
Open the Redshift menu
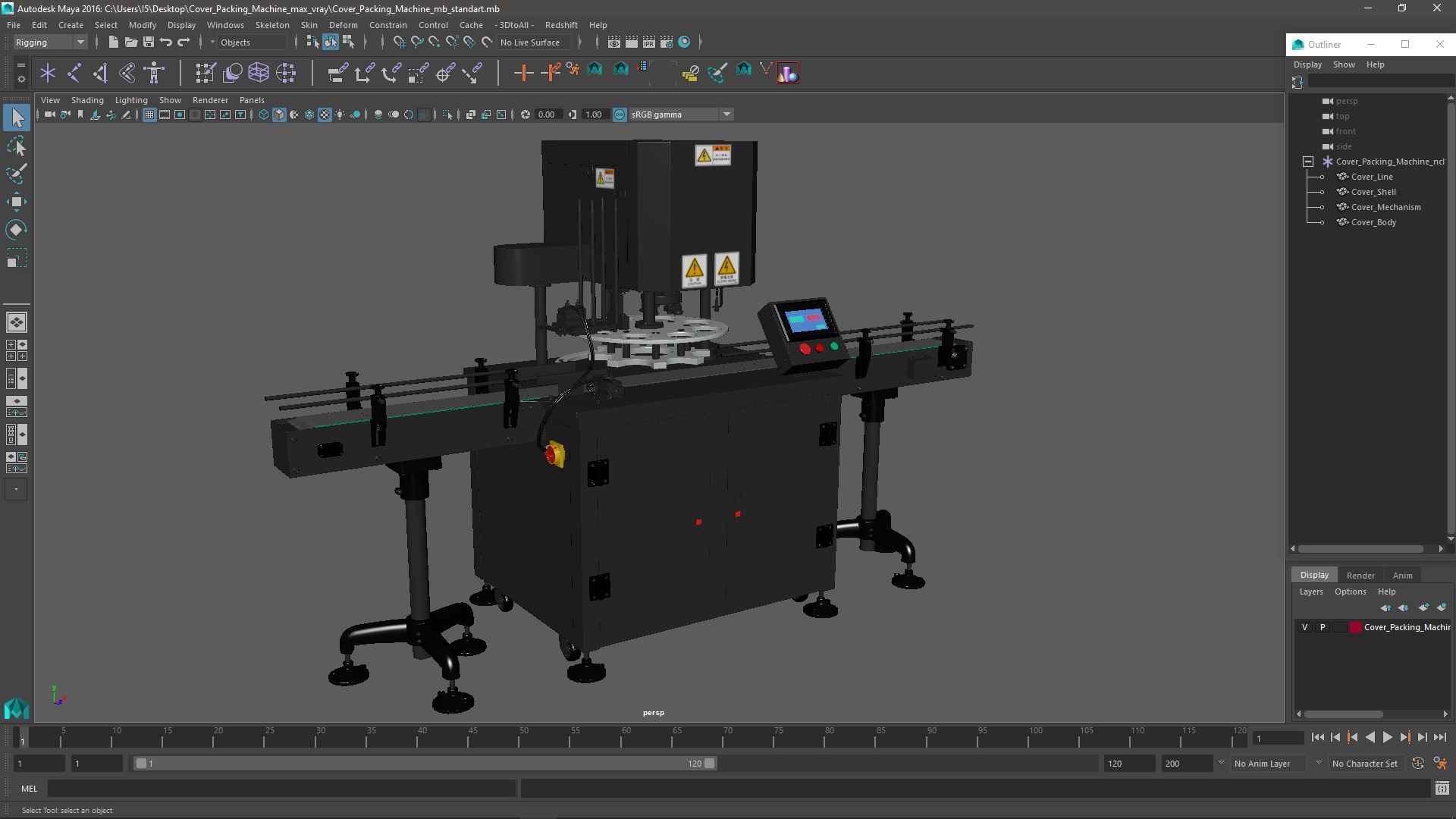point(561,25)
